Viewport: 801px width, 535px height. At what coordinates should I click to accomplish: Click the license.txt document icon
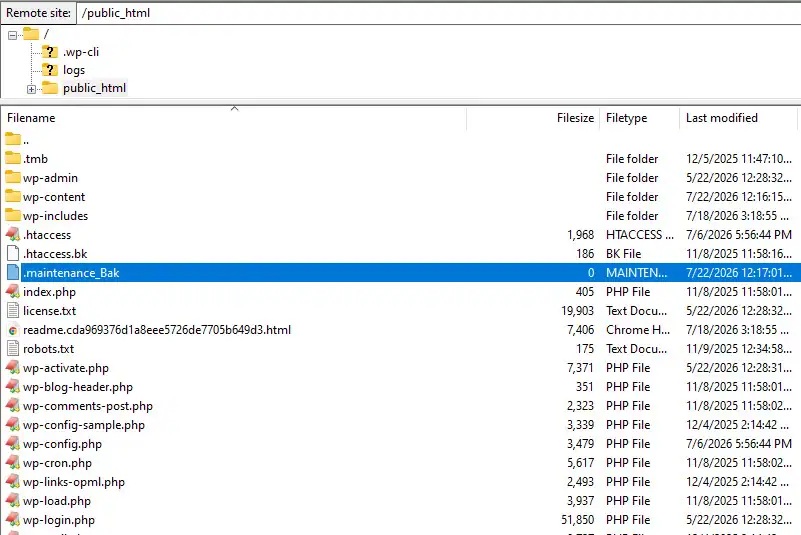[13, 311]
